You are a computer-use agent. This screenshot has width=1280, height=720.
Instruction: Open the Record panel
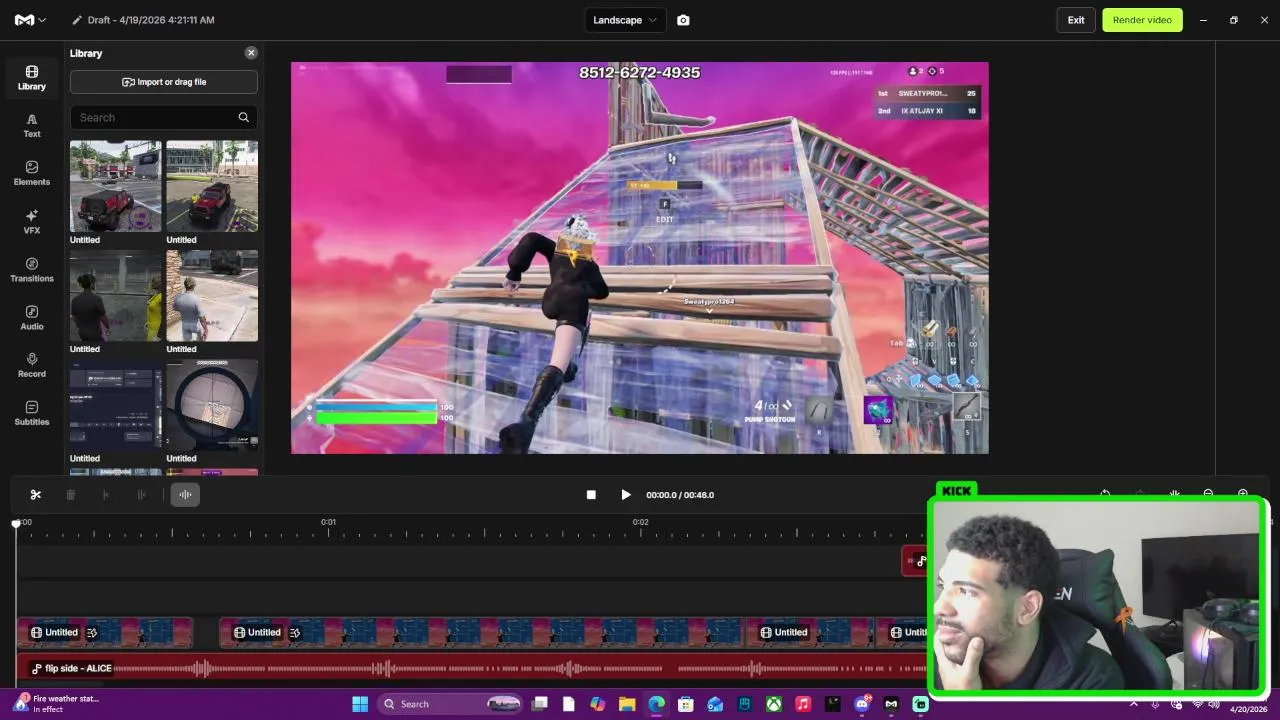32,366
